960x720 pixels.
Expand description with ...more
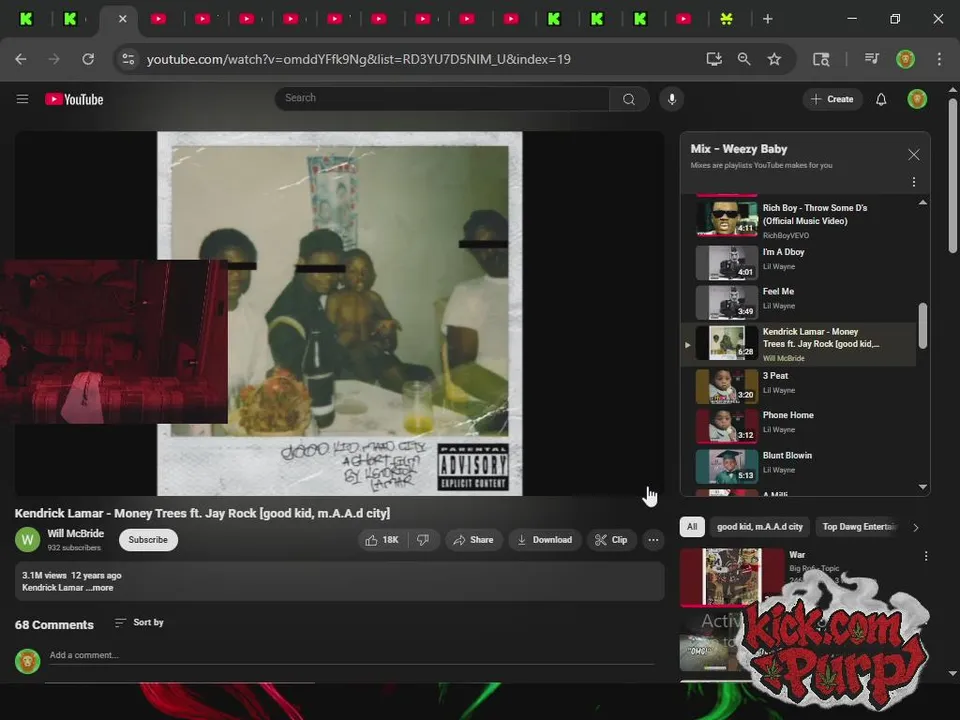click(x=99, y=588)
